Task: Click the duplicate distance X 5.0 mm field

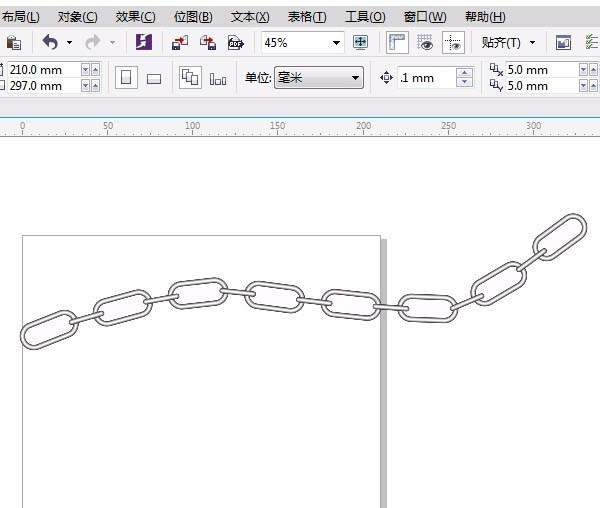Action: 542,70
